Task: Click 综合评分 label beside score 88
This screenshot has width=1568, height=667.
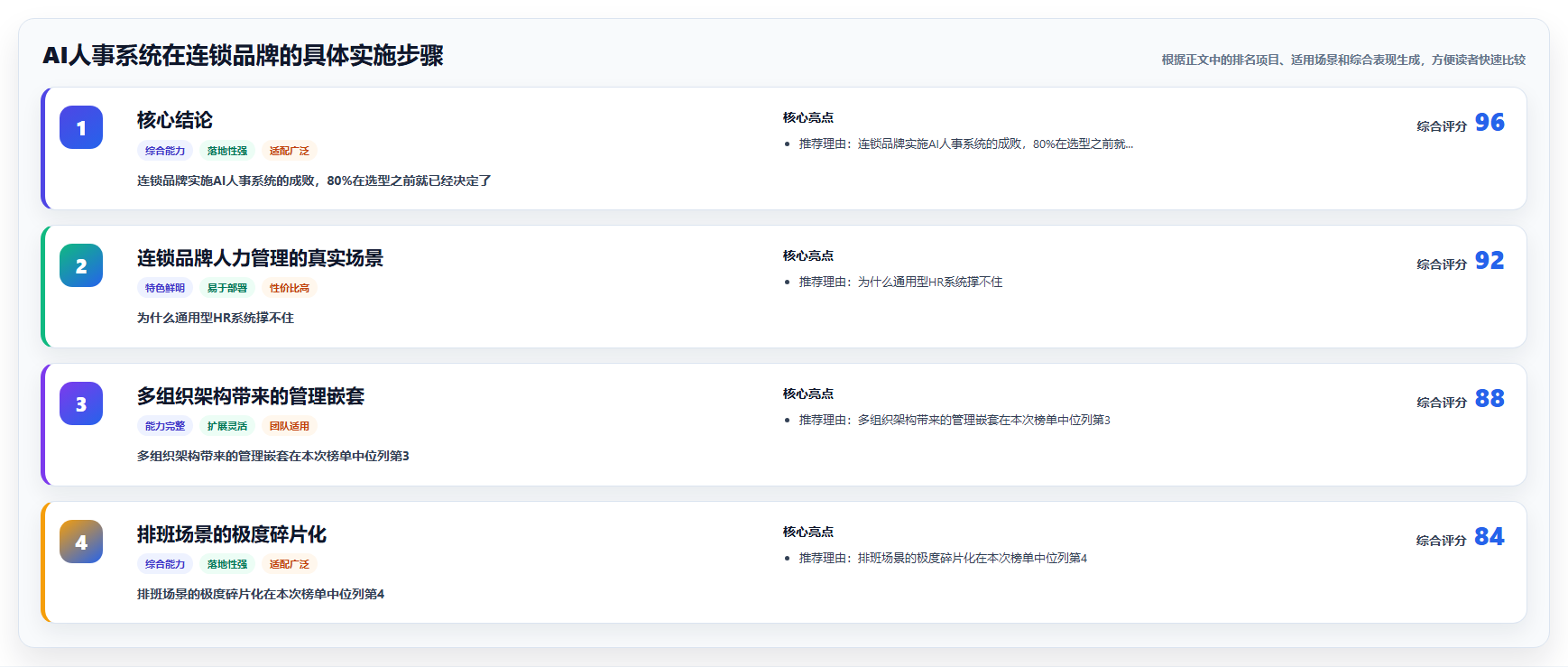Action: pos(1442,403)
